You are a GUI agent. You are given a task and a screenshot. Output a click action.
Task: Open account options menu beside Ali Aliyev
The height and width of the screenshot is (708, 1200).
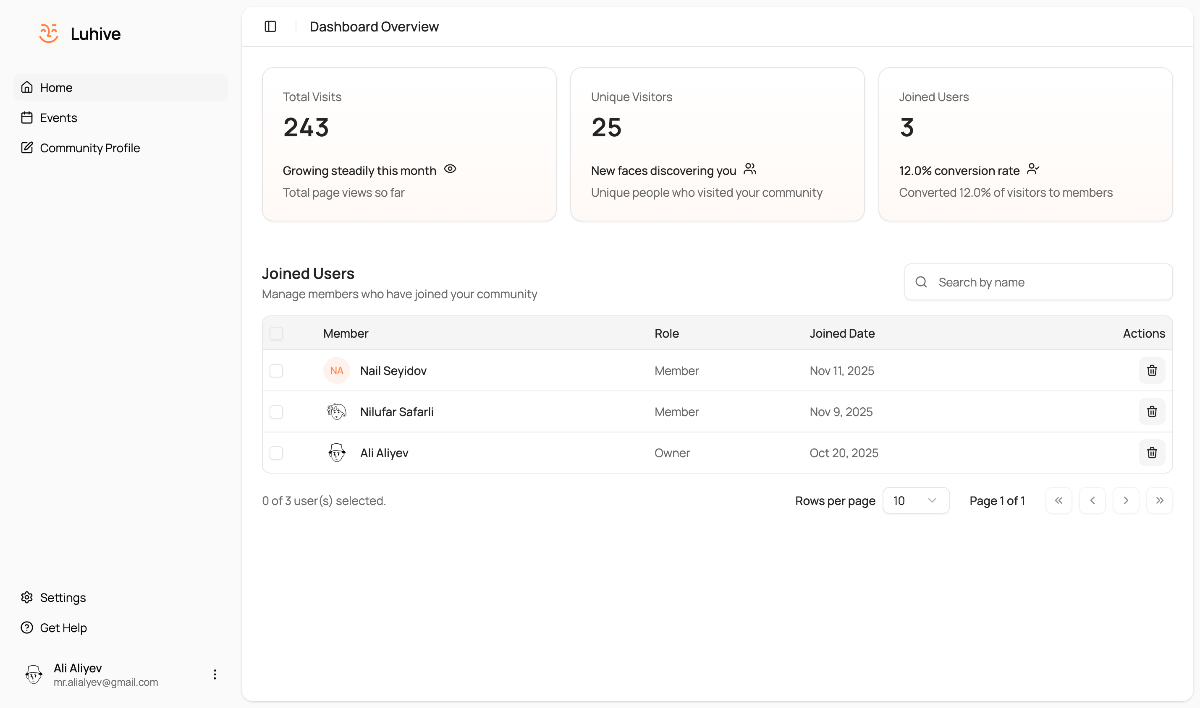pos(214,675)
